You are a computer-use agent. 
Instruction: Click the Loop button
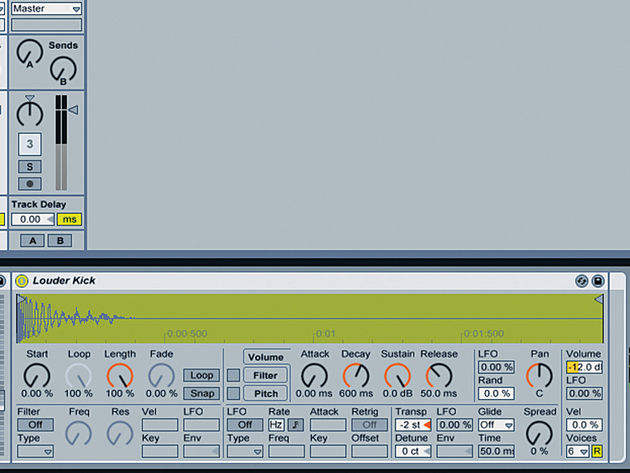pyautogui.click(x=202, y=375)
